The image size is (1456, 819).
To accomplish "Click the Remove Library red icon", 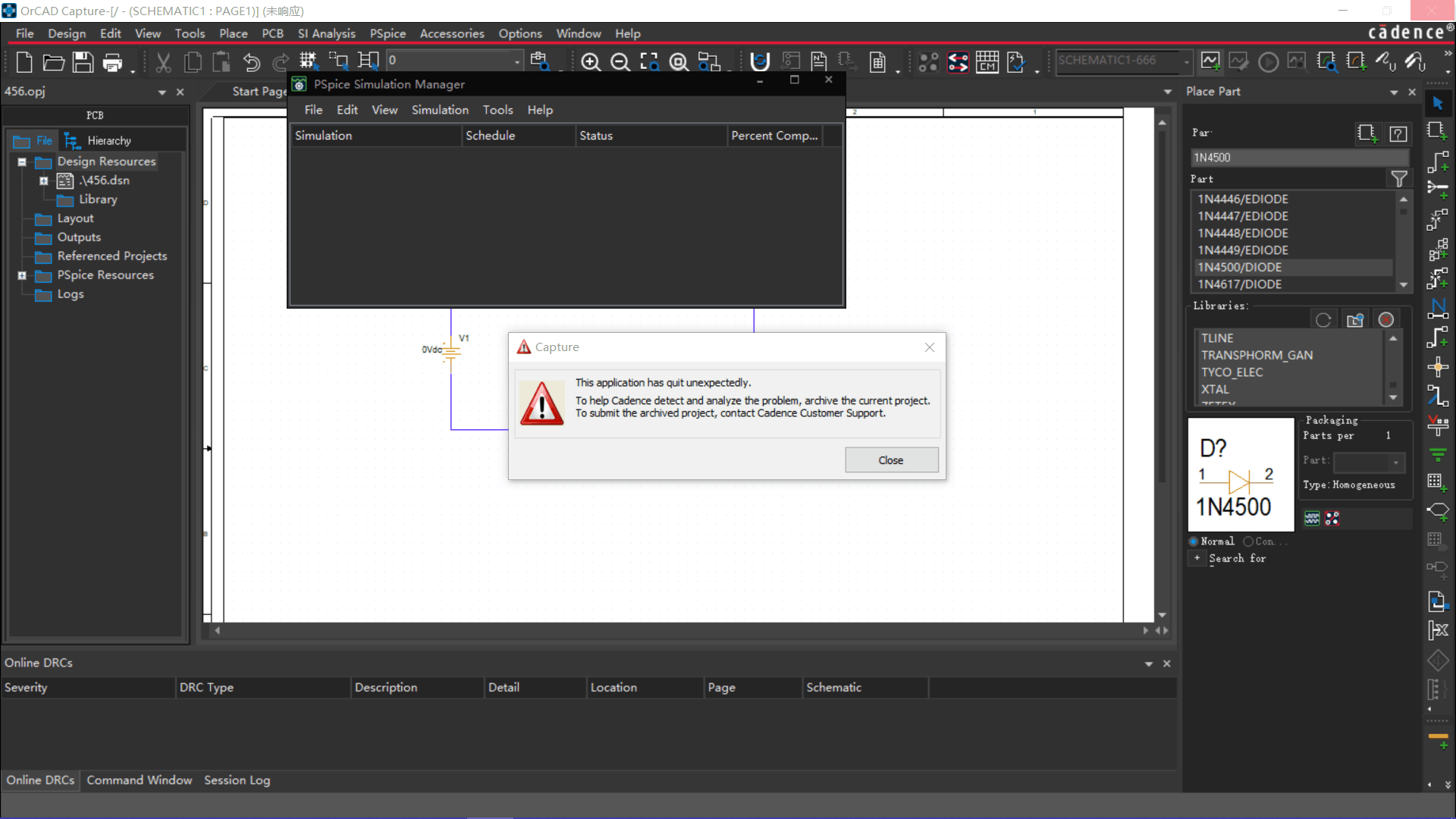I will point(1386,320).
